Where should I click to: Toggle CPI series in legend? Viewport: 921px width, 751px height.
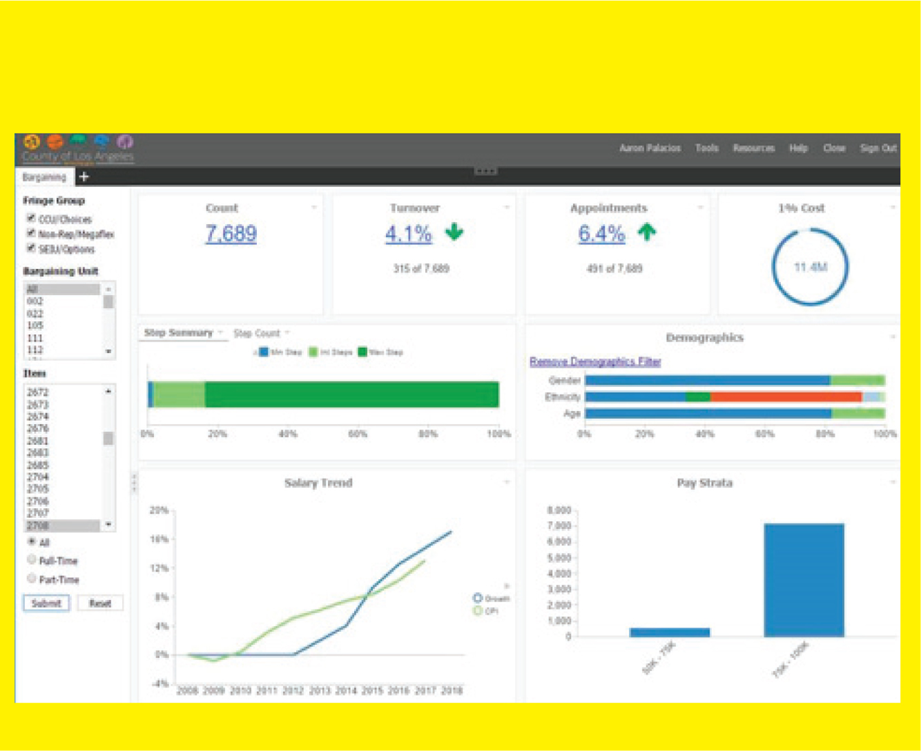pos(478,610)
